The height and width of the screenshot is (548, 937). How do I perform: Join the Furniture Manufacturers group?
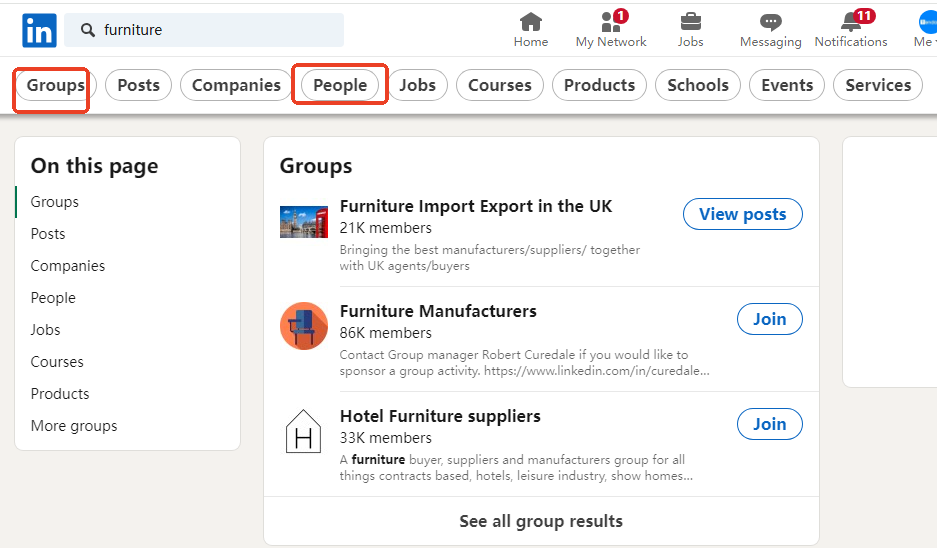770,319
